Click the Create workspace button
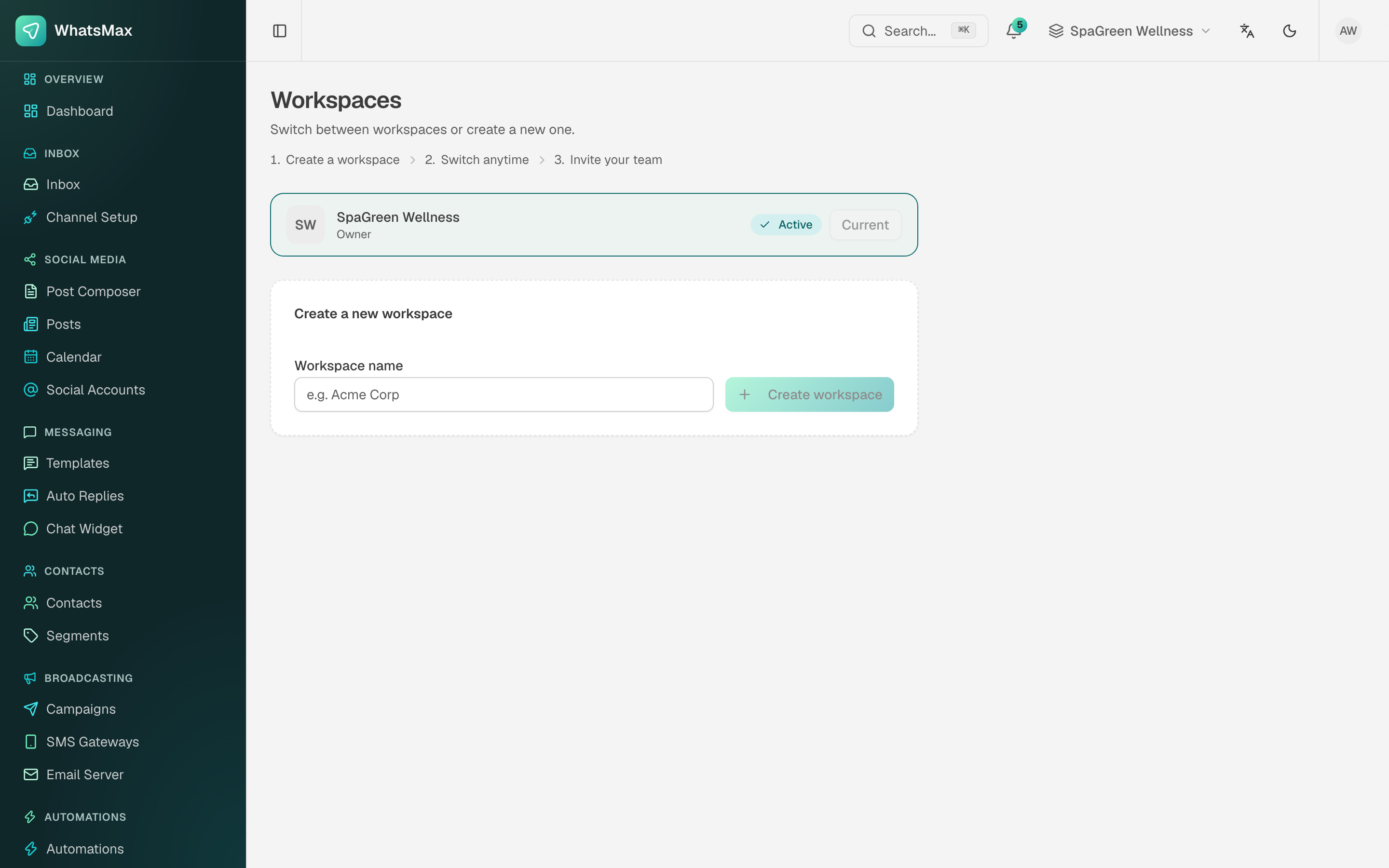The width and height of the screenshot is (1389, 868). tap(809, 394)
